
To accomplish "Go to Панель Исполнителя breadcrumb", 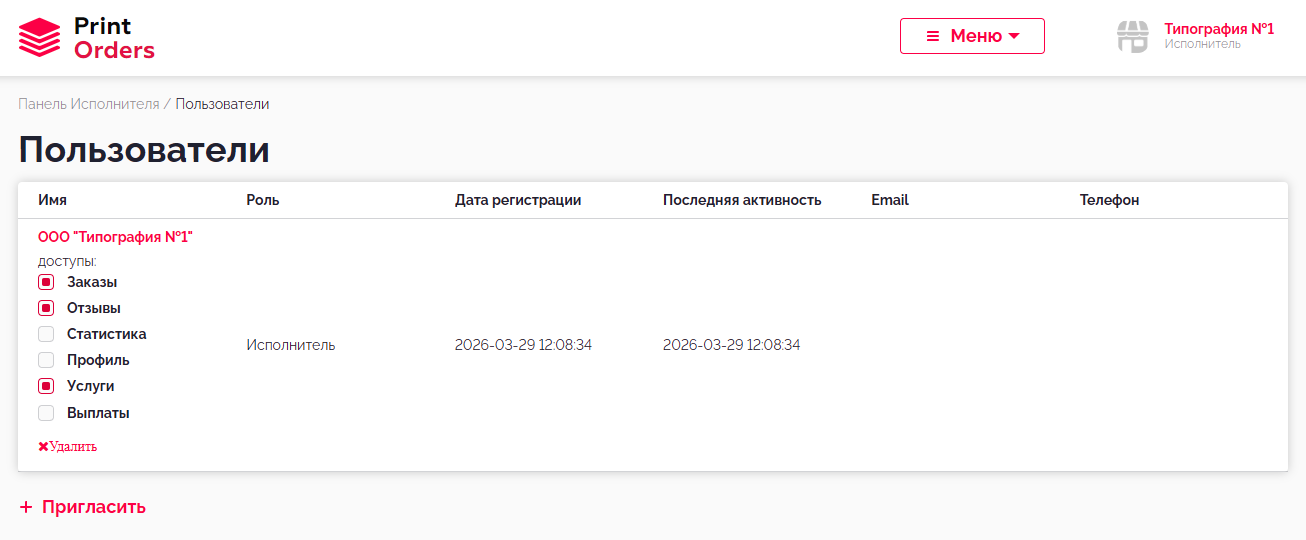I will [88, 104].
